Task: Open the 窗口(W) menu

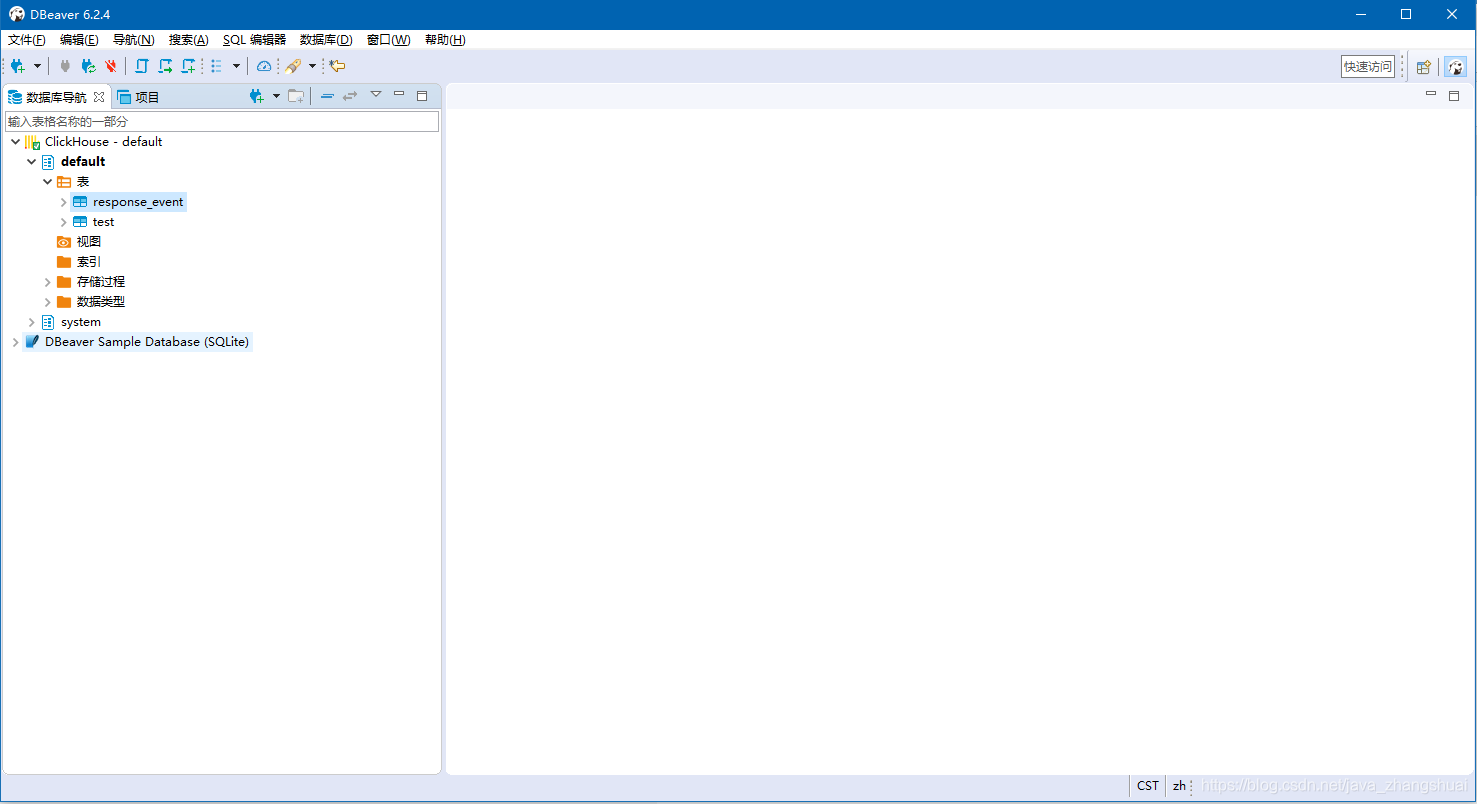Action: [389, 40]
